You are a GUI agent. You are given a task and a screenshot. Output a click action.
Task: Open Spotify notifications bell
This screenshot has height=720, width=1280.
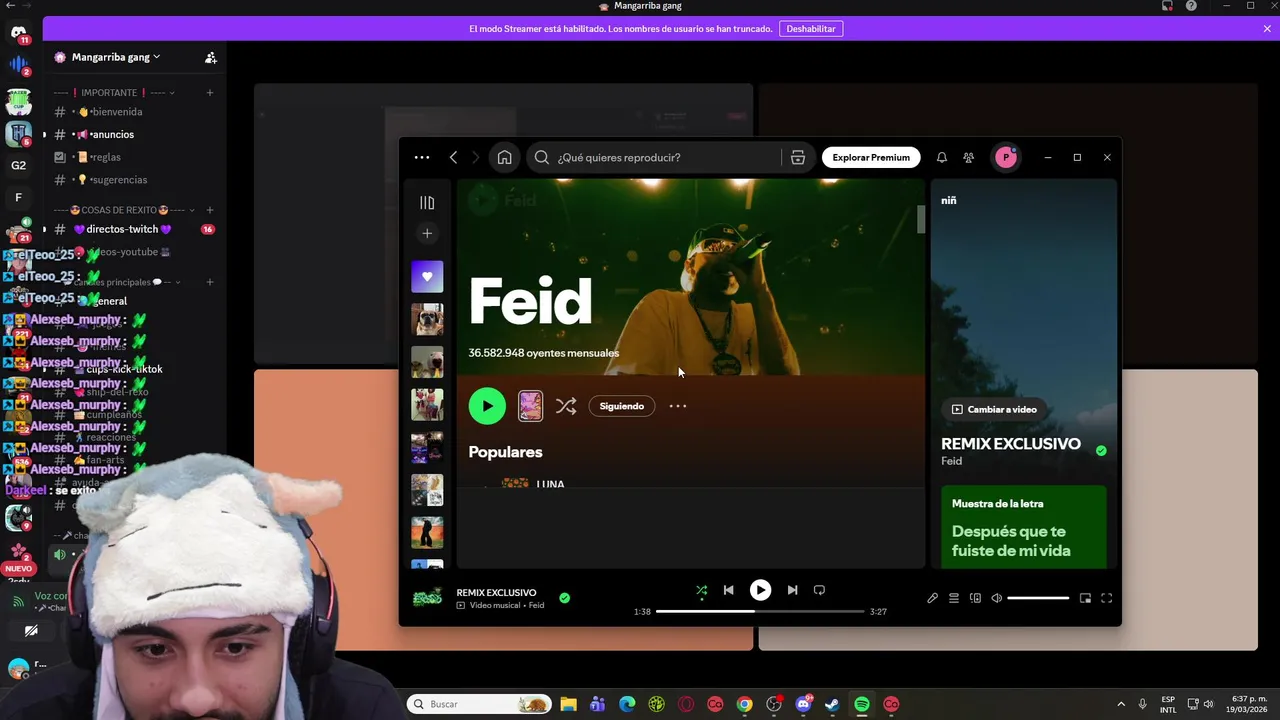(942, 157)
